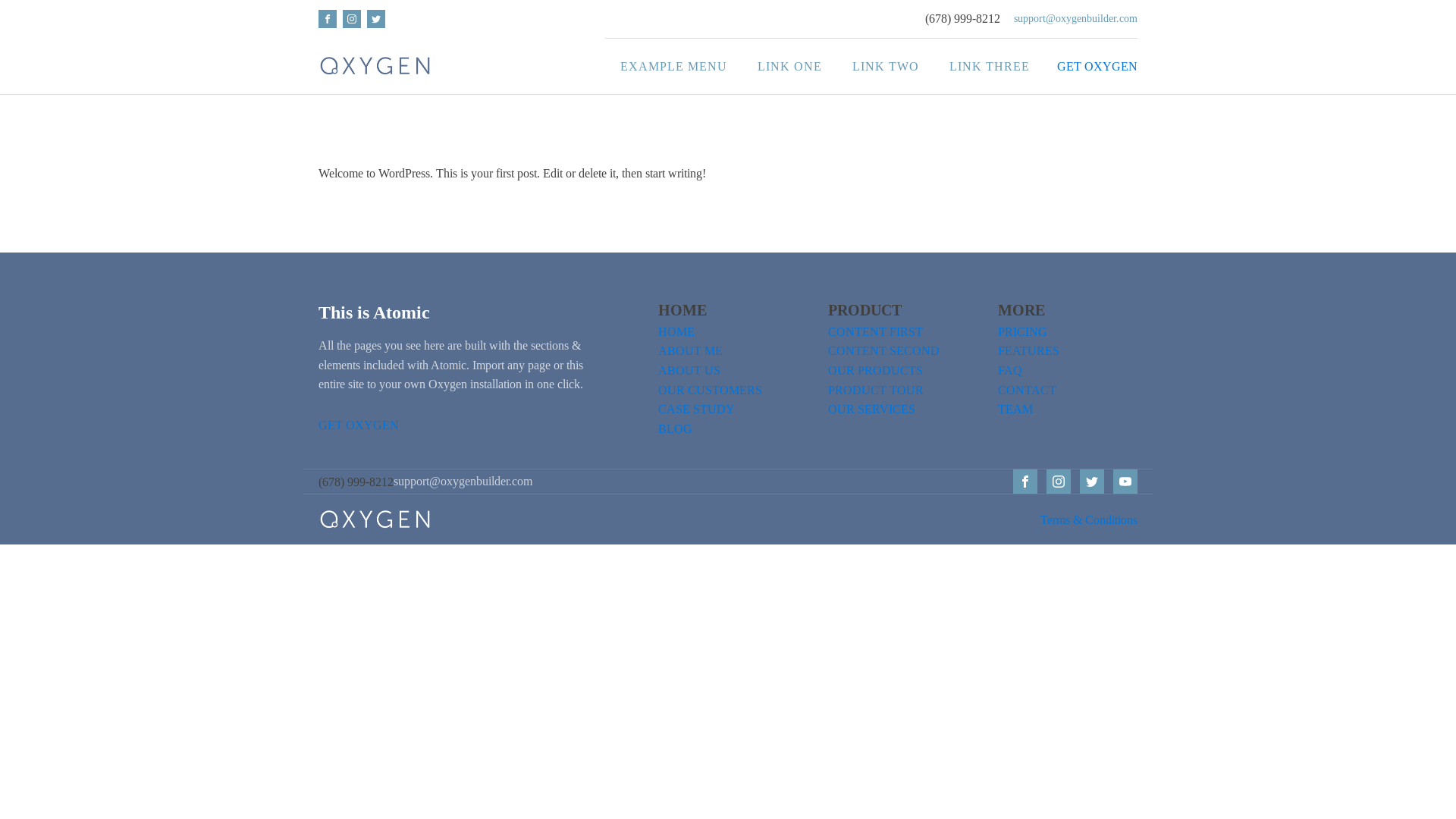The width and height of the screenshot is (1456, 819).
Task: Click the header phone number (678) 999-8212
Action: pyautogui.click(x=962, y=19)
